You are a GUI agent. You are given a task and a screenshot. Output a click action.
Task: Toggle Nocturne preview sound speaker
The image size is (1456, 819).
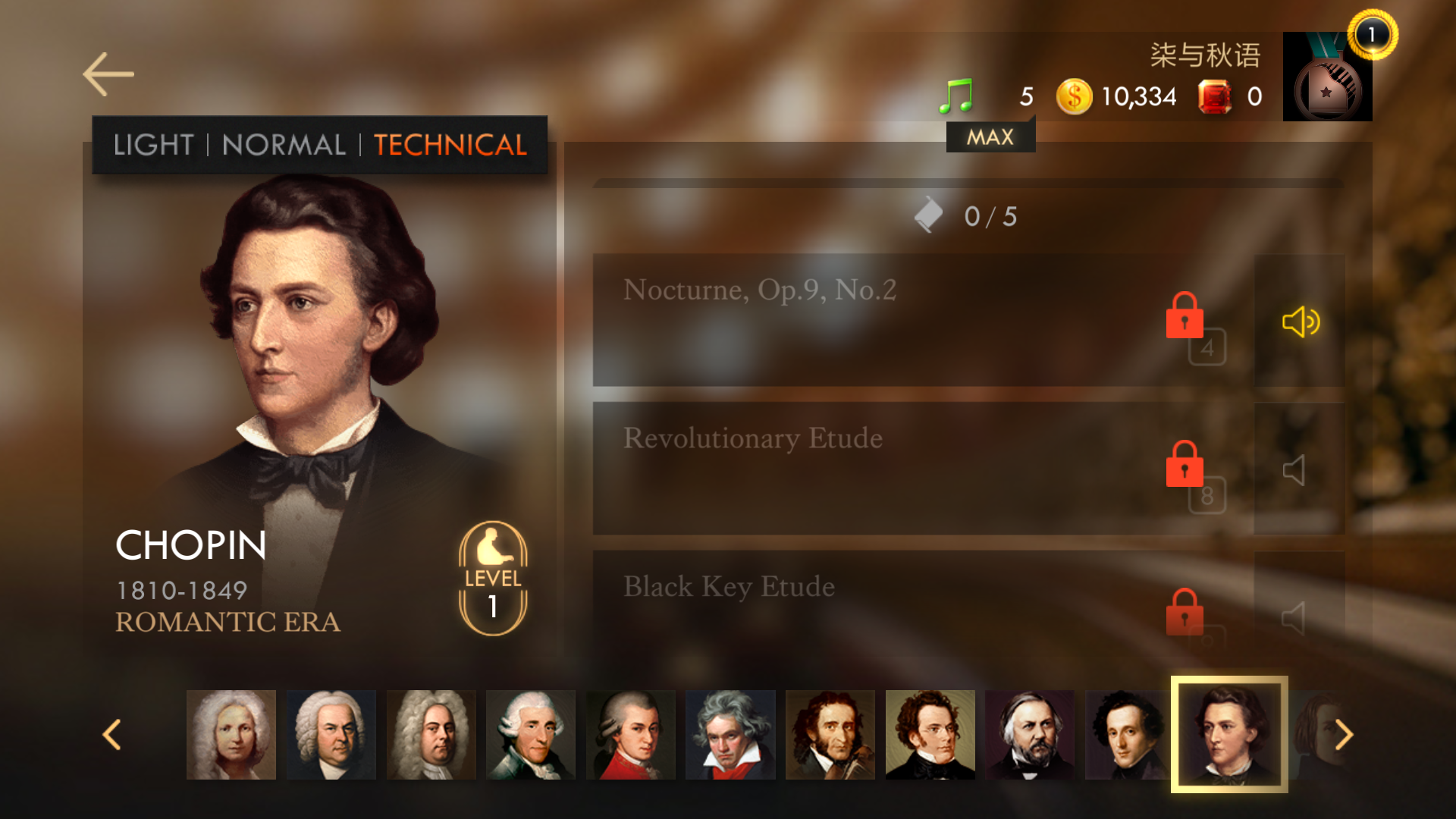coord(1301,322)
